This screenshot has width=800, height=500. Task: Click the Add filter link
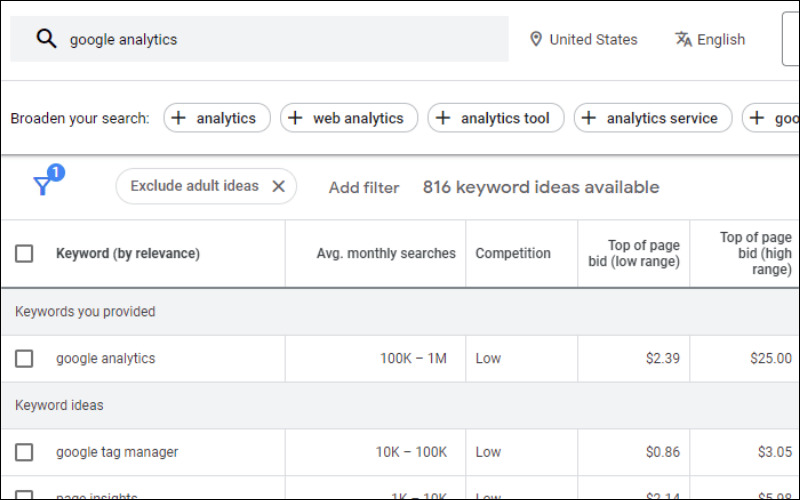pos(364,188)
